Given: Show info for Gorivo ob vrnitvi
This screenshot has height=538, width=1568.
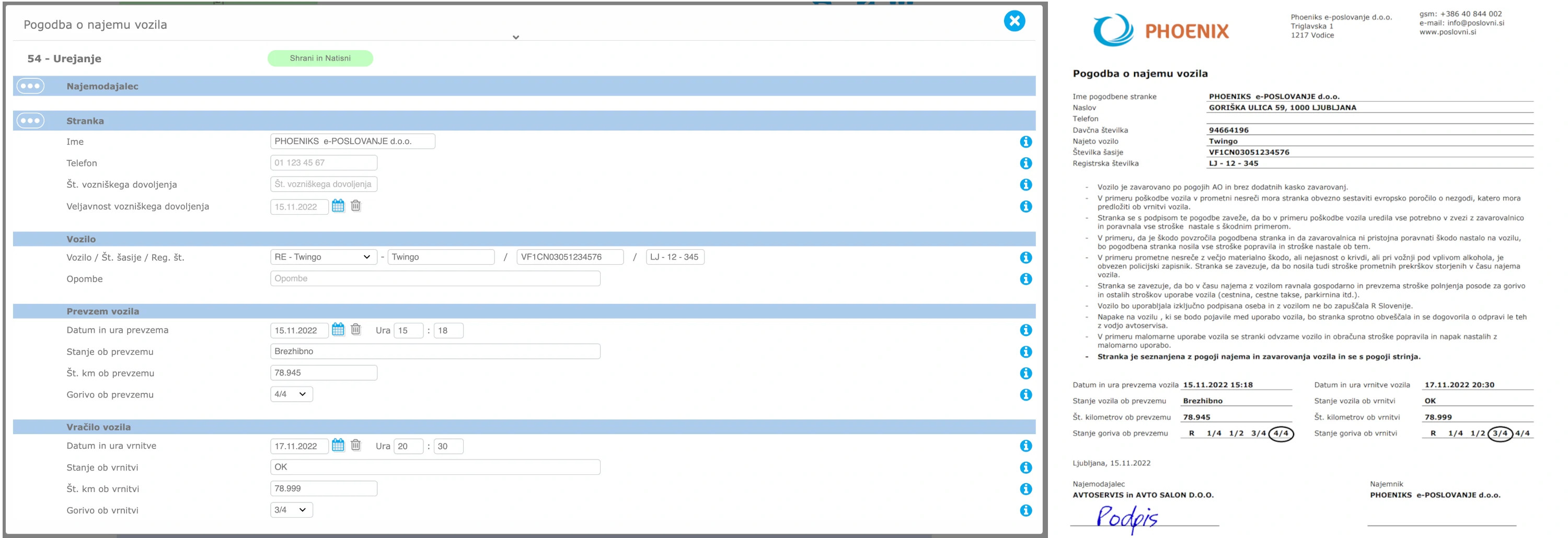Looking at the screenshot, I should pyautogui.click(x=1025, y=511).
